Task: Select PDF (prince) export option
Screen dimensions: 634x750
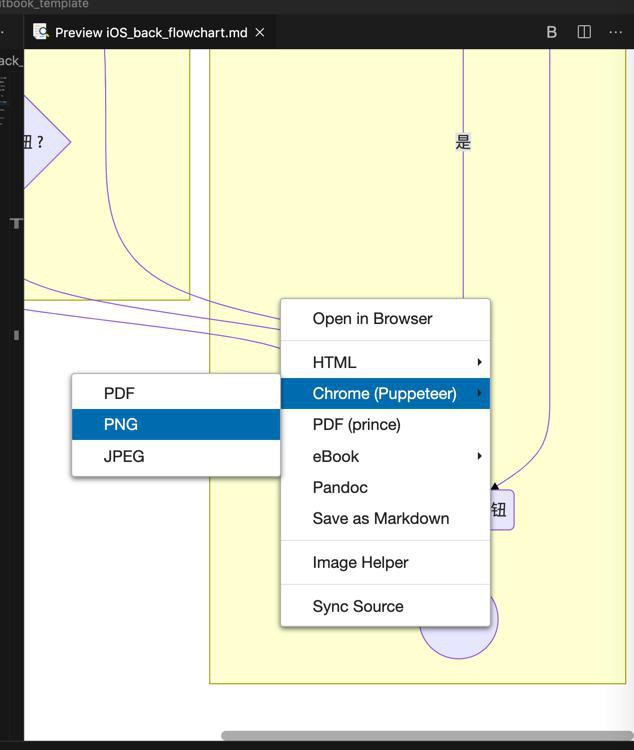Action: point(356,425)
